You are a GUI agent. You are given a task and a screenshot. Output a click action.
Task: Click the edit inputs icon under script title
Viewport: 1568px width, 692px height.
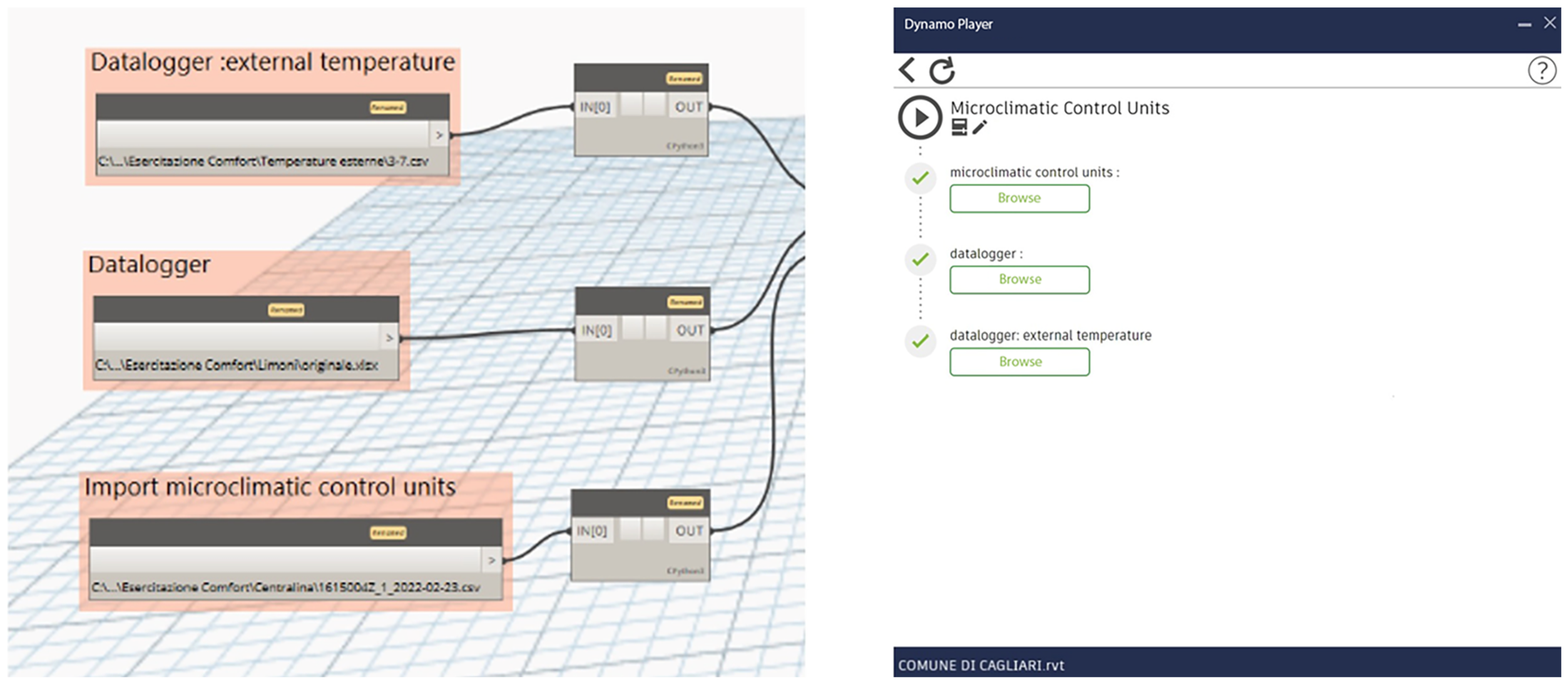(959, 127)
